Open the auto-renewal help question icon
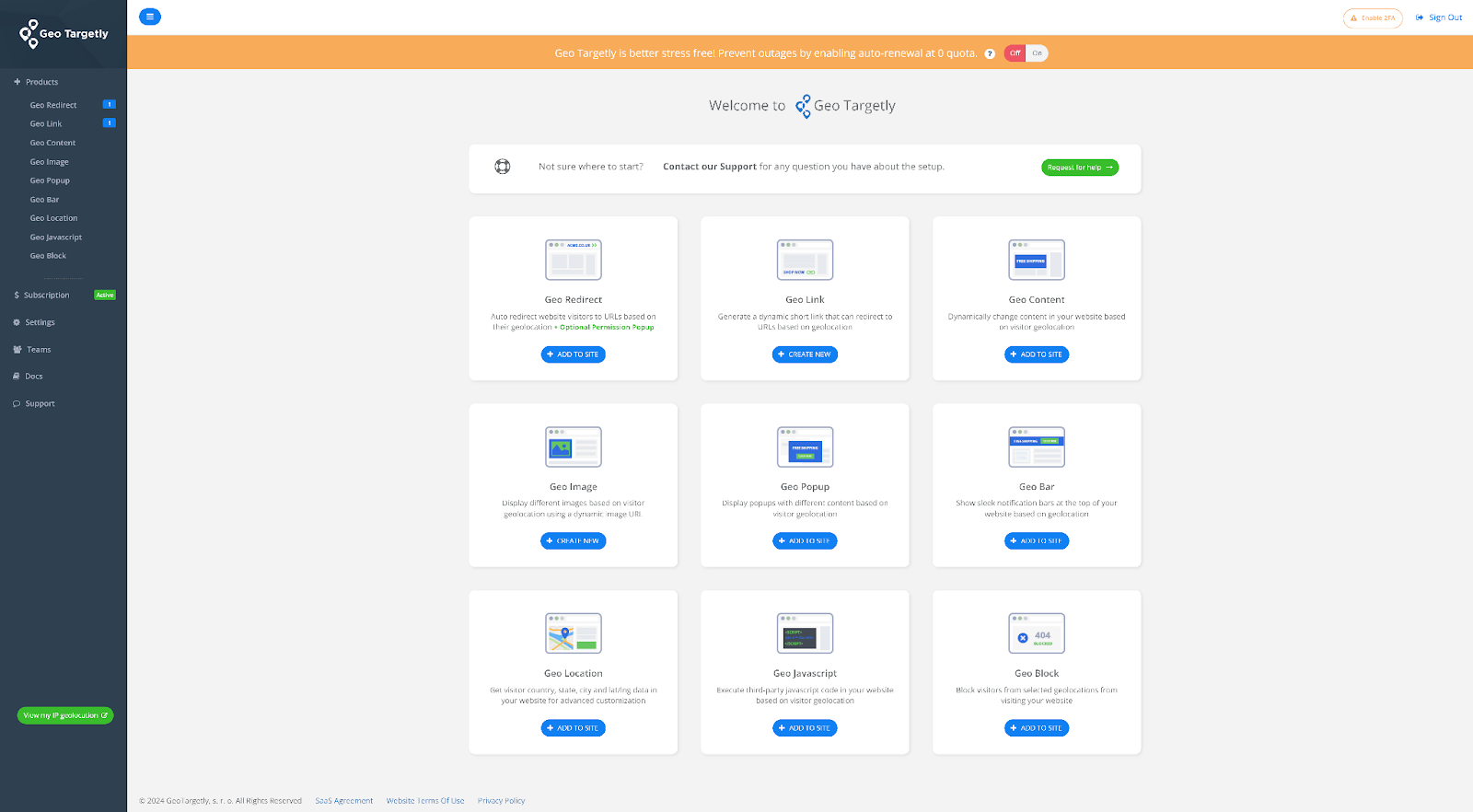Screen dimensions: 1473x812 coord(990,53)
